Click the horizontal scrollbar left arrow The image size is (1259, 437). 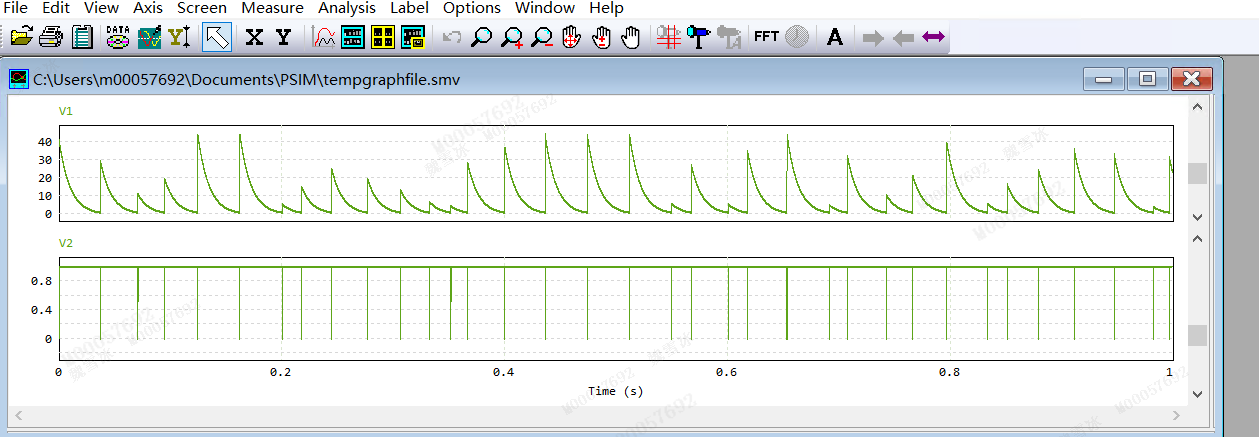tap(18, 414)
